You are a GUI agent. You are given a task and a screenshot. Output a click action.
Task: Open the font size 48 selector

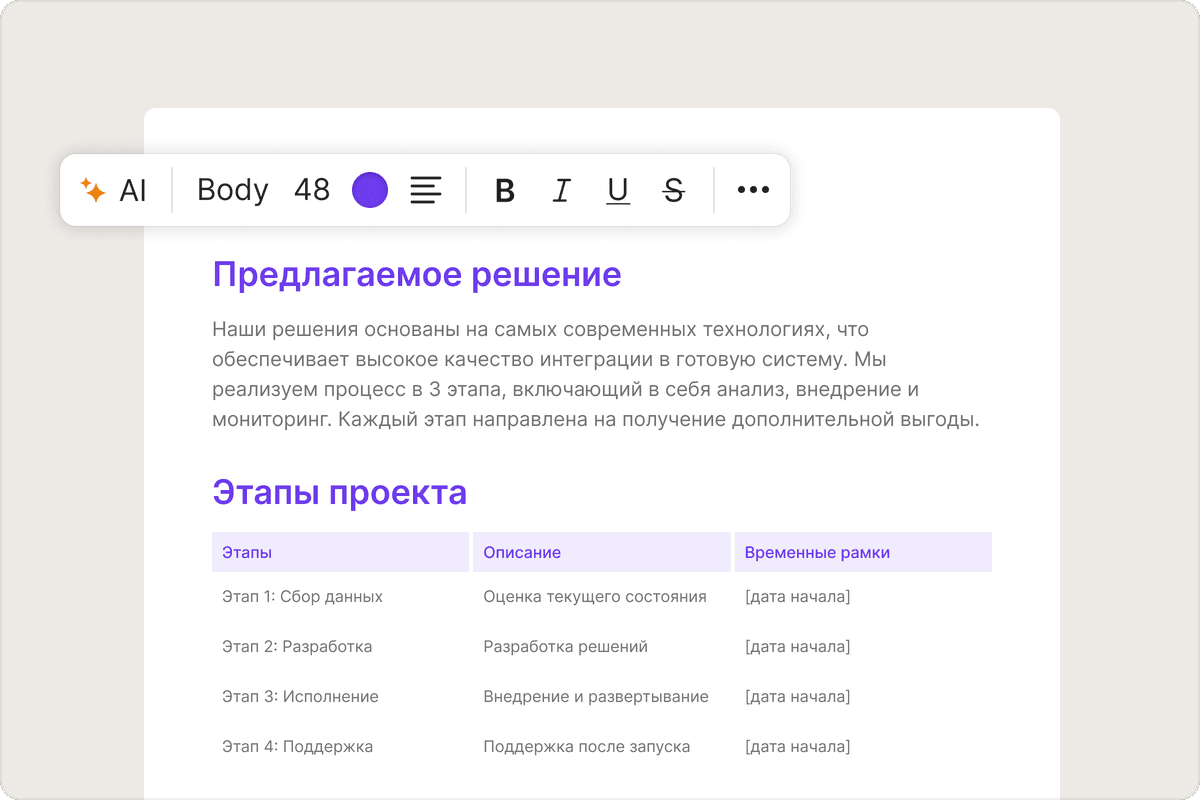point(311,190)
